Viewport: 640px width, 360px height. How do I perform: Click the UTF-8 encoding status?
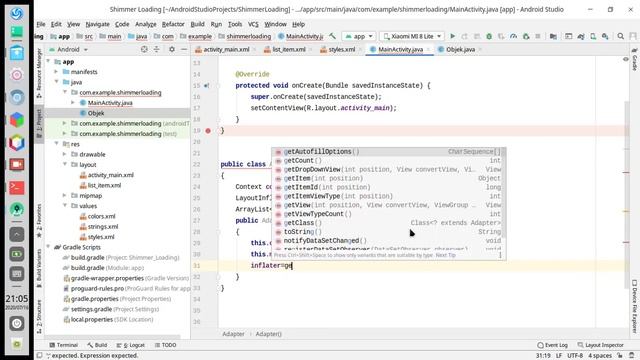tap(575, 356)
